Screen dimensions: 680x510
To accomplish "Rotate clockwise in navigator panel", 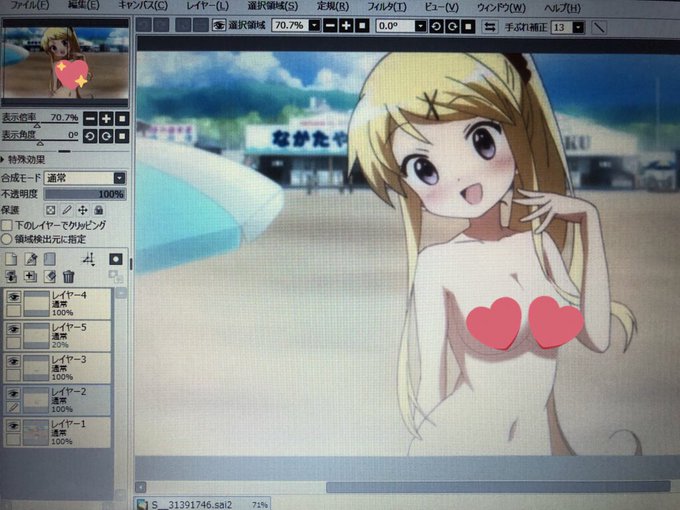I will coord(106,136).
